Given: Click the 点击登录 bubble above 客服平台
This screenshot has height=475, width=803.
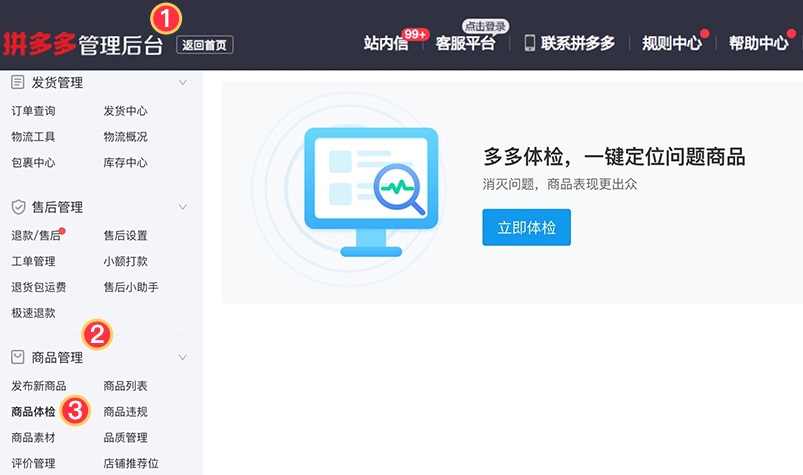Looking at the screenshot, I should tap(485, 26).
